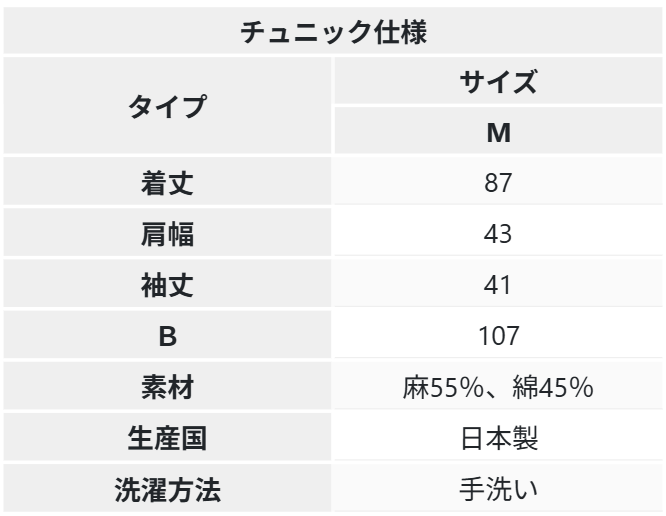Image resolution: width=666 pixels, height=516 pixels.
Task: Click the 着丈 row label
Action: [167, 184]
